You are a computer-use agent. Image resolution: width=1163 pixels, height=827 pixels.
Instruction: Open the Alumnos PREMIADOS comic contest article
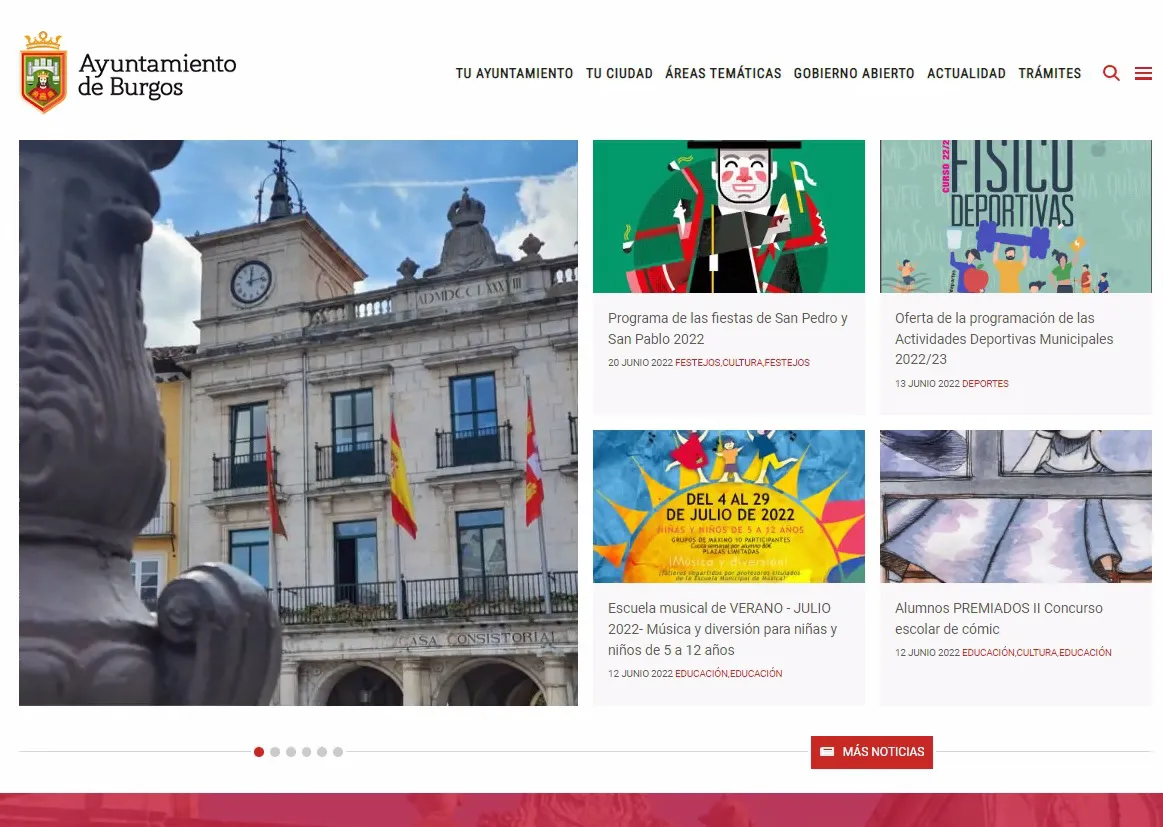(x=998, y=618)
